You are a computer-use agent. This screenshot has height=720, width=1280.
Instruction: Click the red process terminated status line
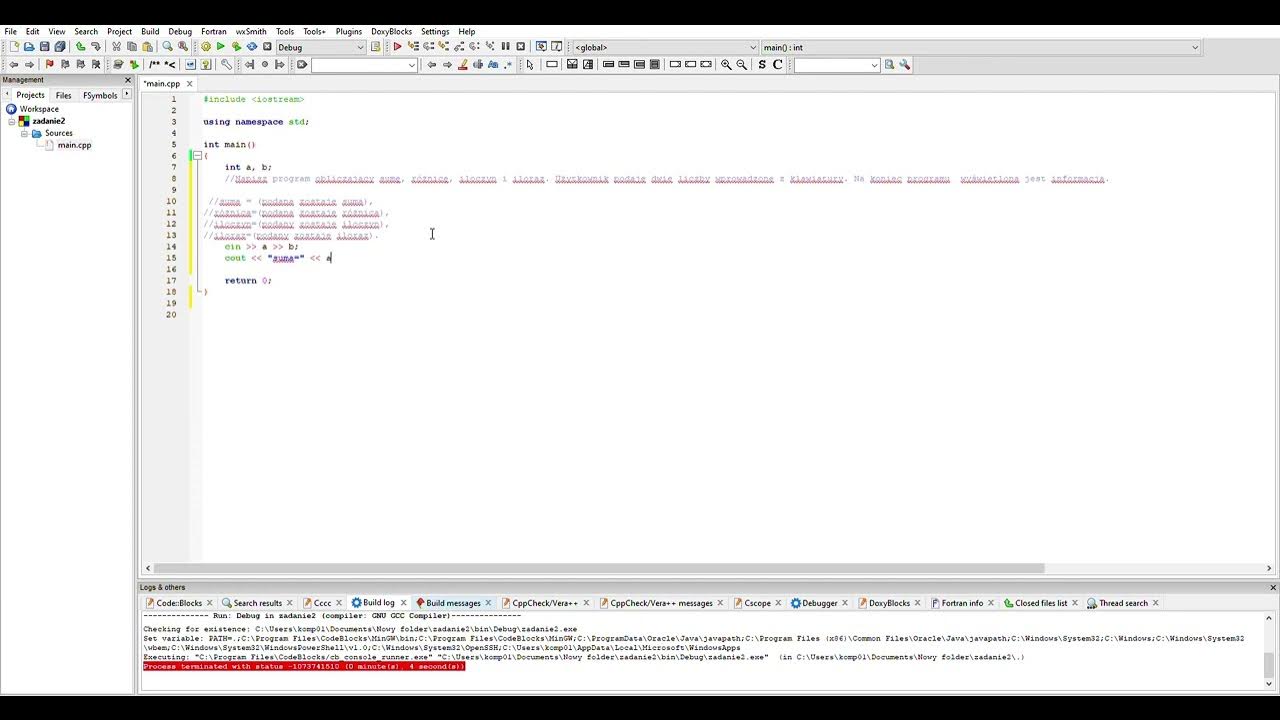304,666
